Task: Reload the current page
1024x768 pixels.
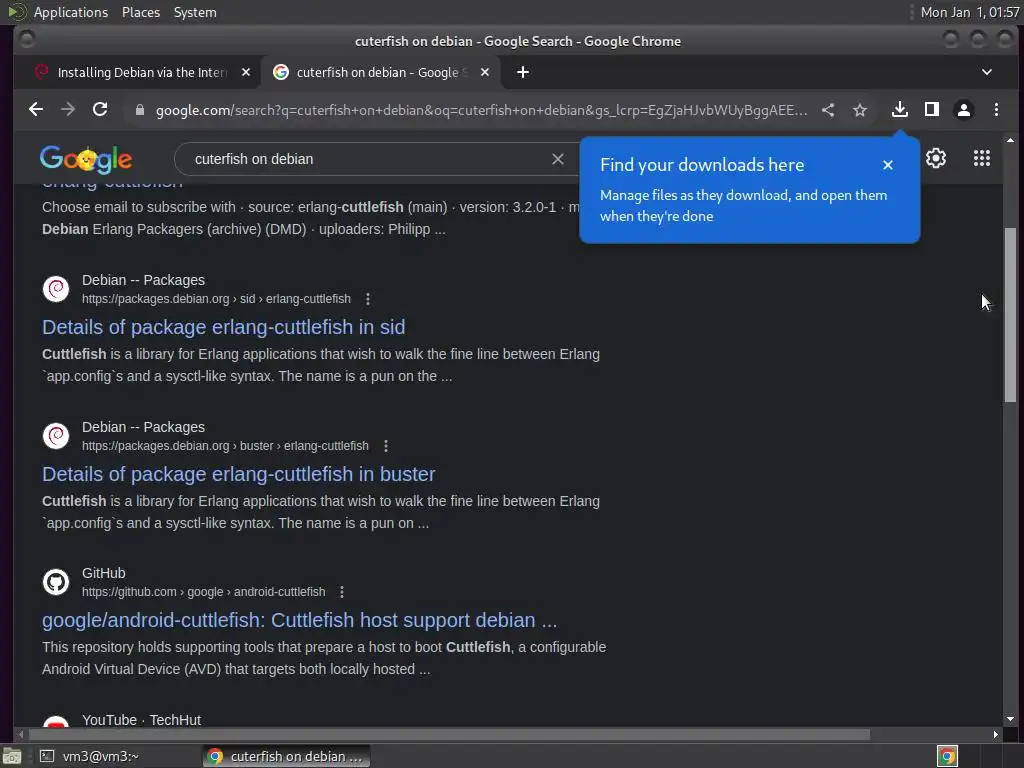Action: (x=100, y=110)
